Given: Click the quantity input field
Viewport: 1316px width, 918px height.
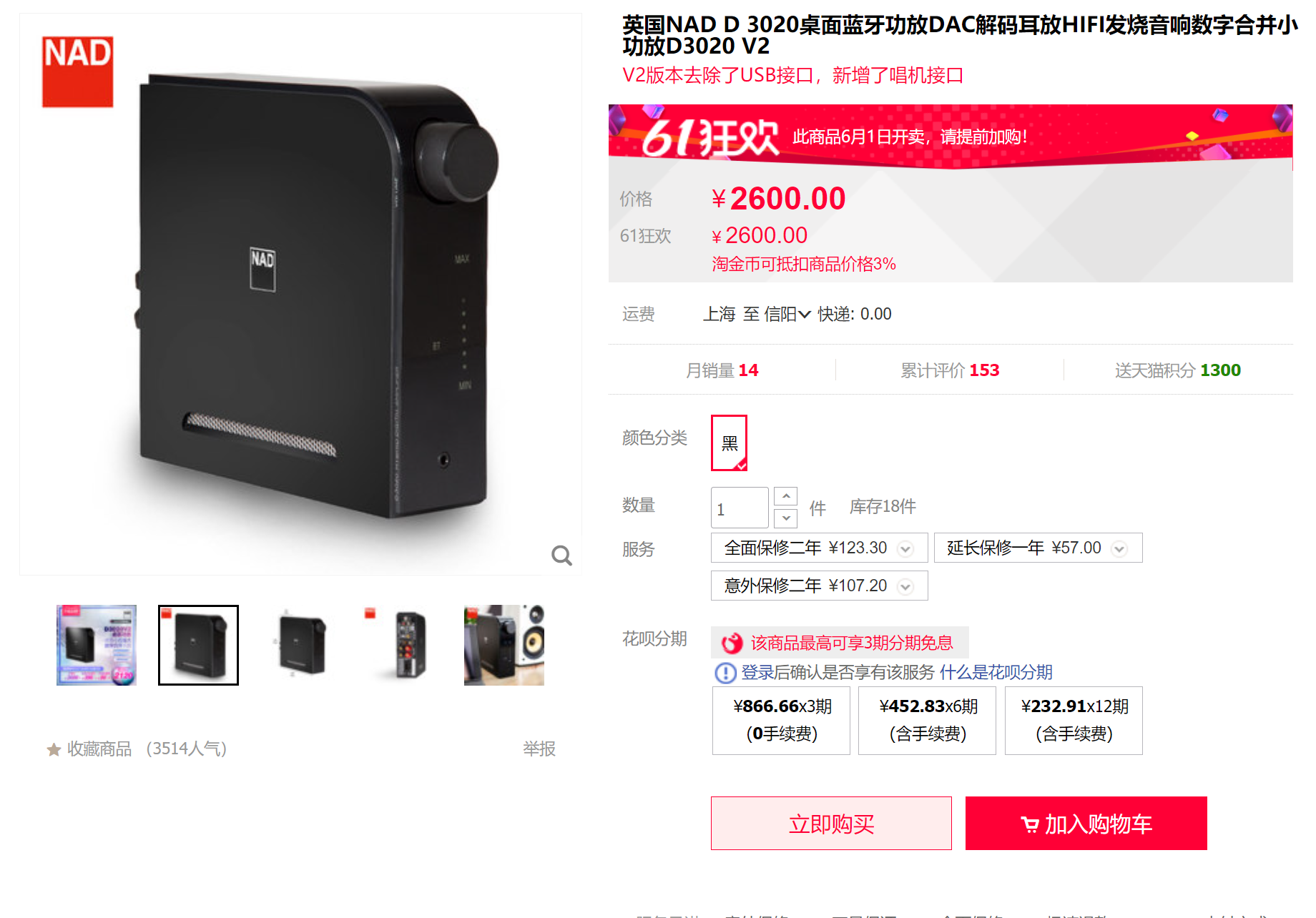Looking at the screenshot, I should [x=740, y=508].
